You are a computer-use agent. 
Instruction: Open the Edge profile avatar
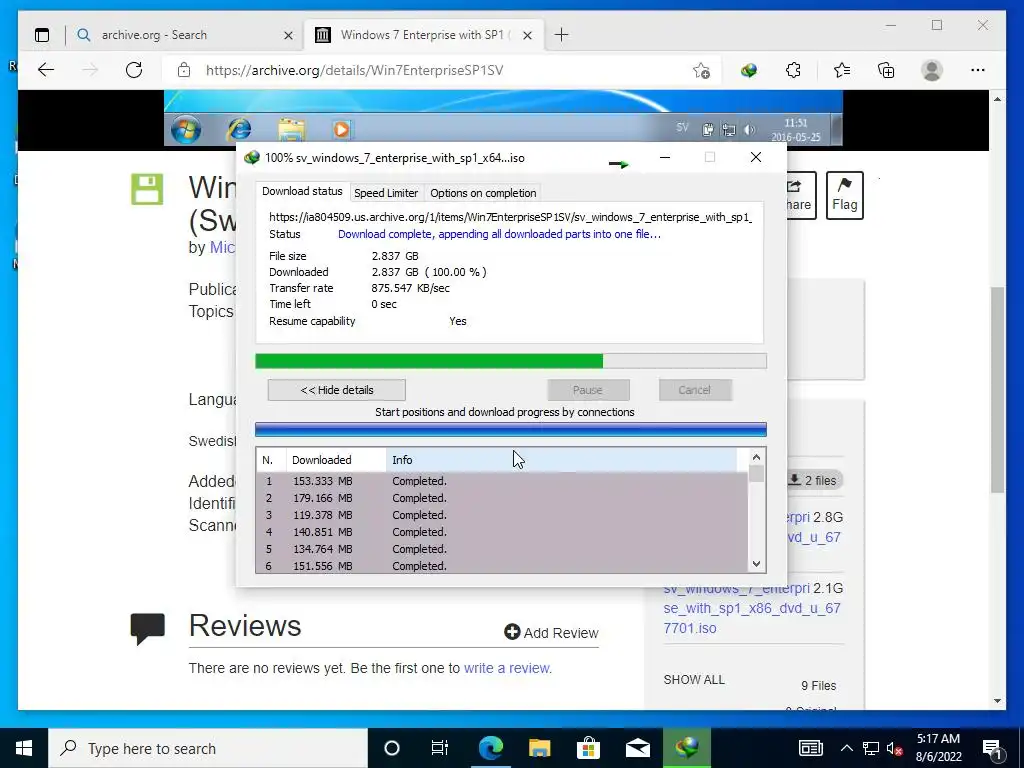pos(932,70)
